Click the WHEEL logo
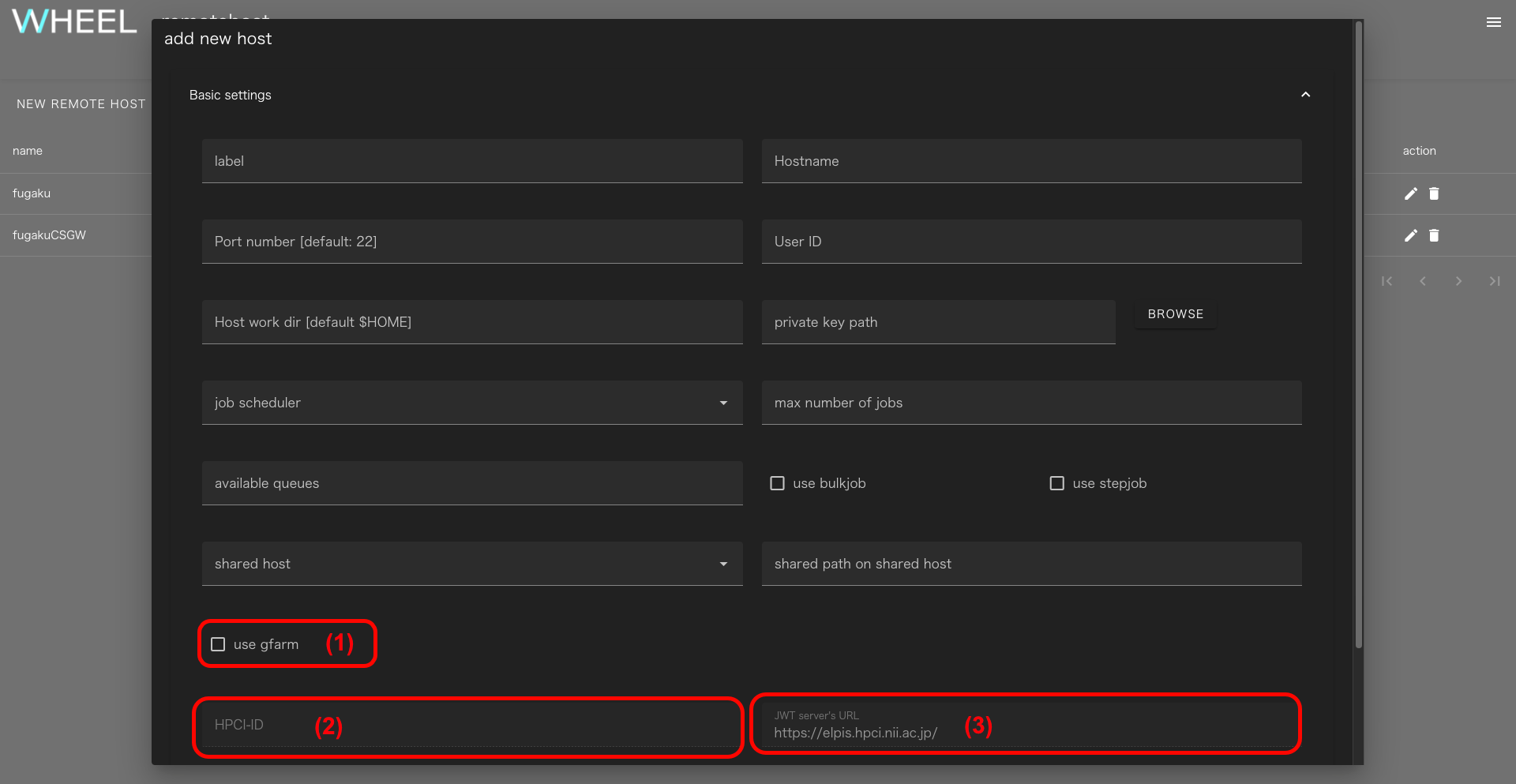Viewport: 1516px width, 784px height. tap(74, 22)
